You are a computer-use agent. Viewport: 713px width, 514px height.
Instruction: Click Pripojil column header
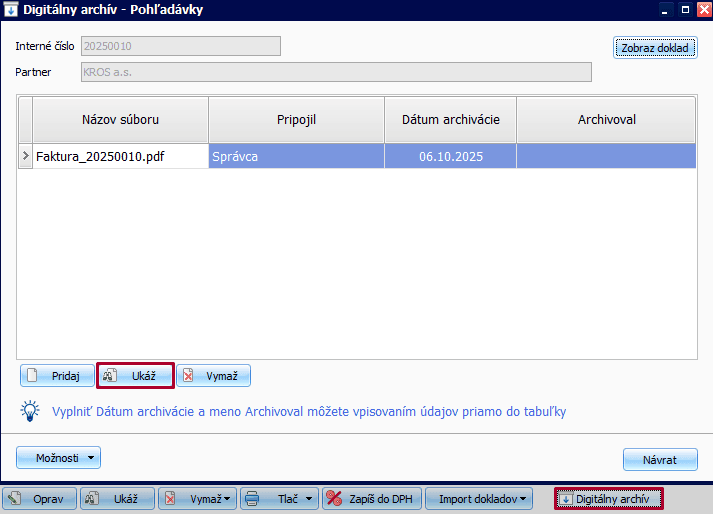pyautogui.click(x=296, y=120)
